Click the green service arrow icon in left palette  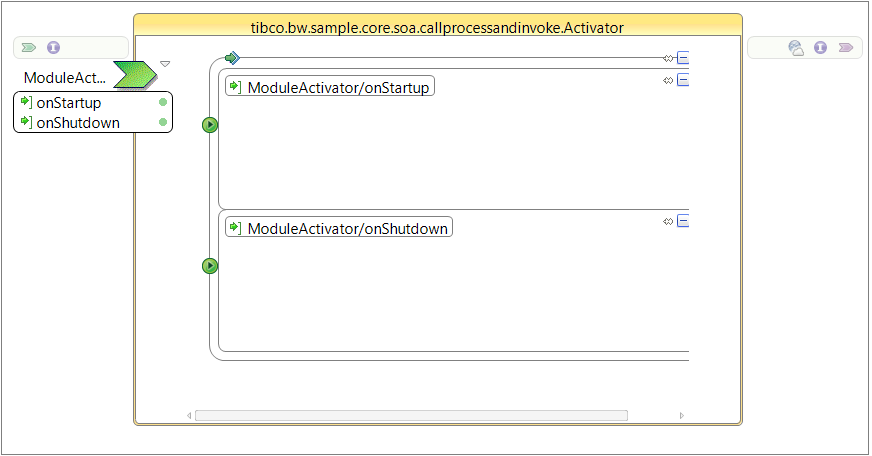tap(29, 48)
